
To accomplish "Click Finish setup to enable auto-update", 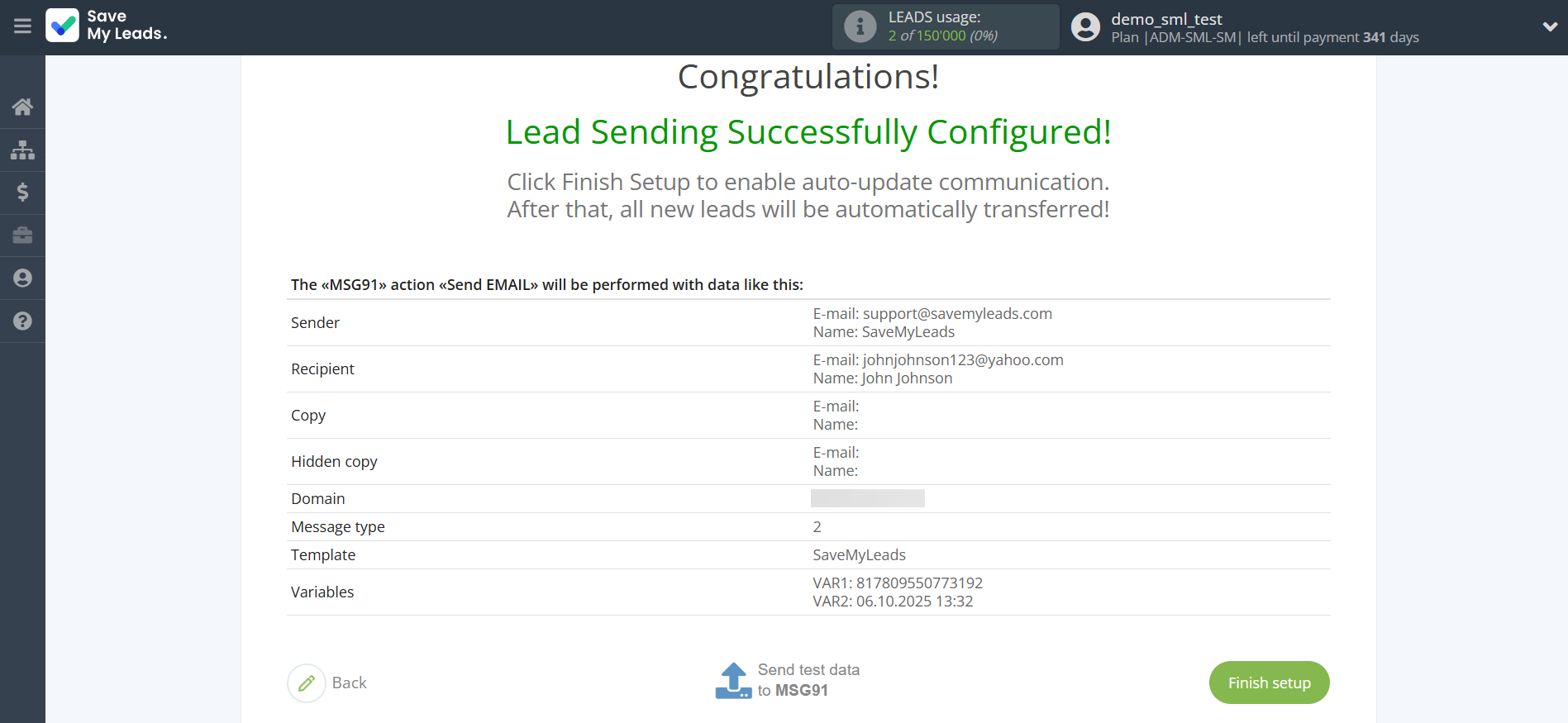I will [1269, 683].
